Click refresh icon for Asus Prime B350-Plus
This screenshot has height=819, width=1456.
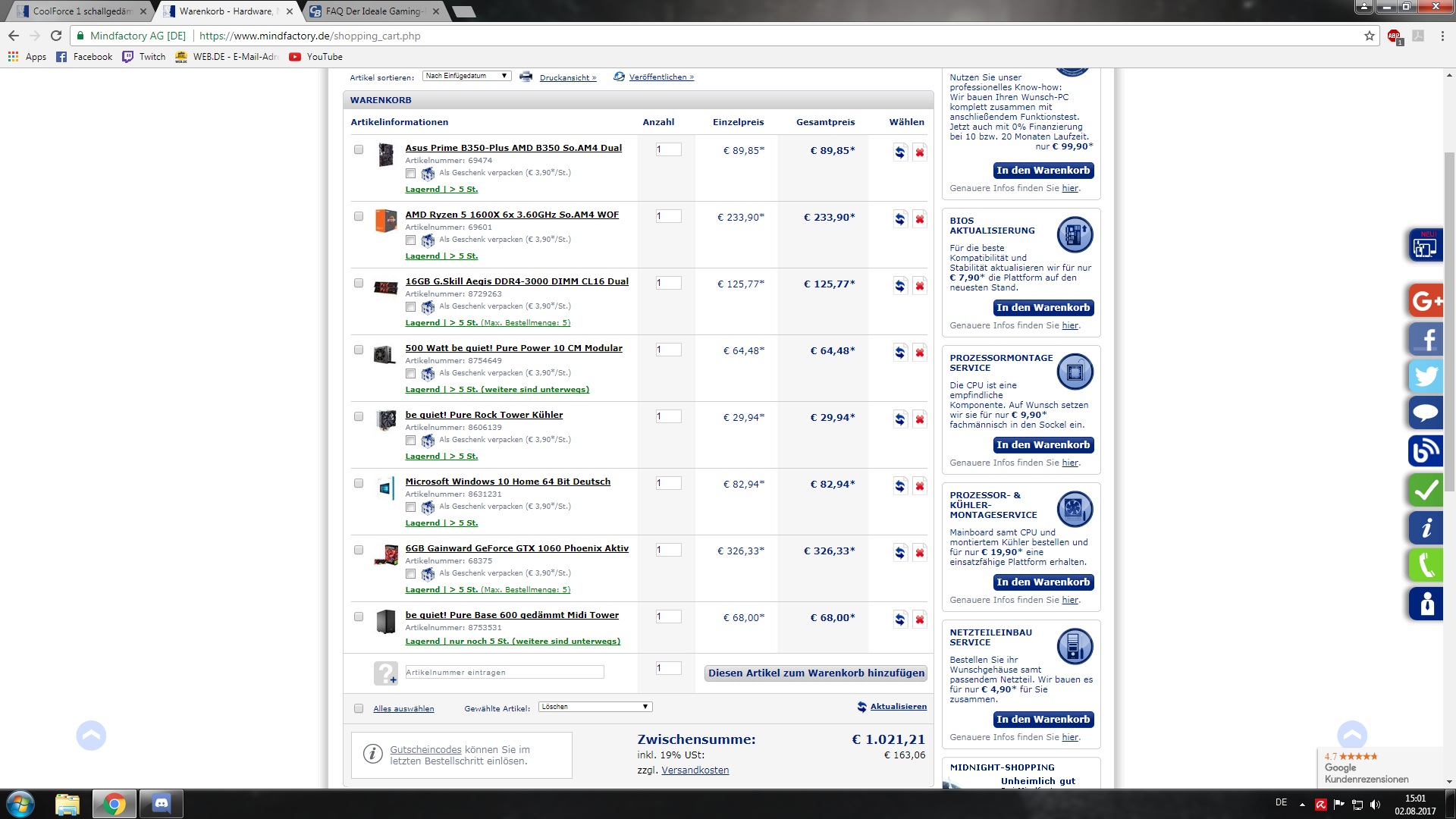pos(899,152)
